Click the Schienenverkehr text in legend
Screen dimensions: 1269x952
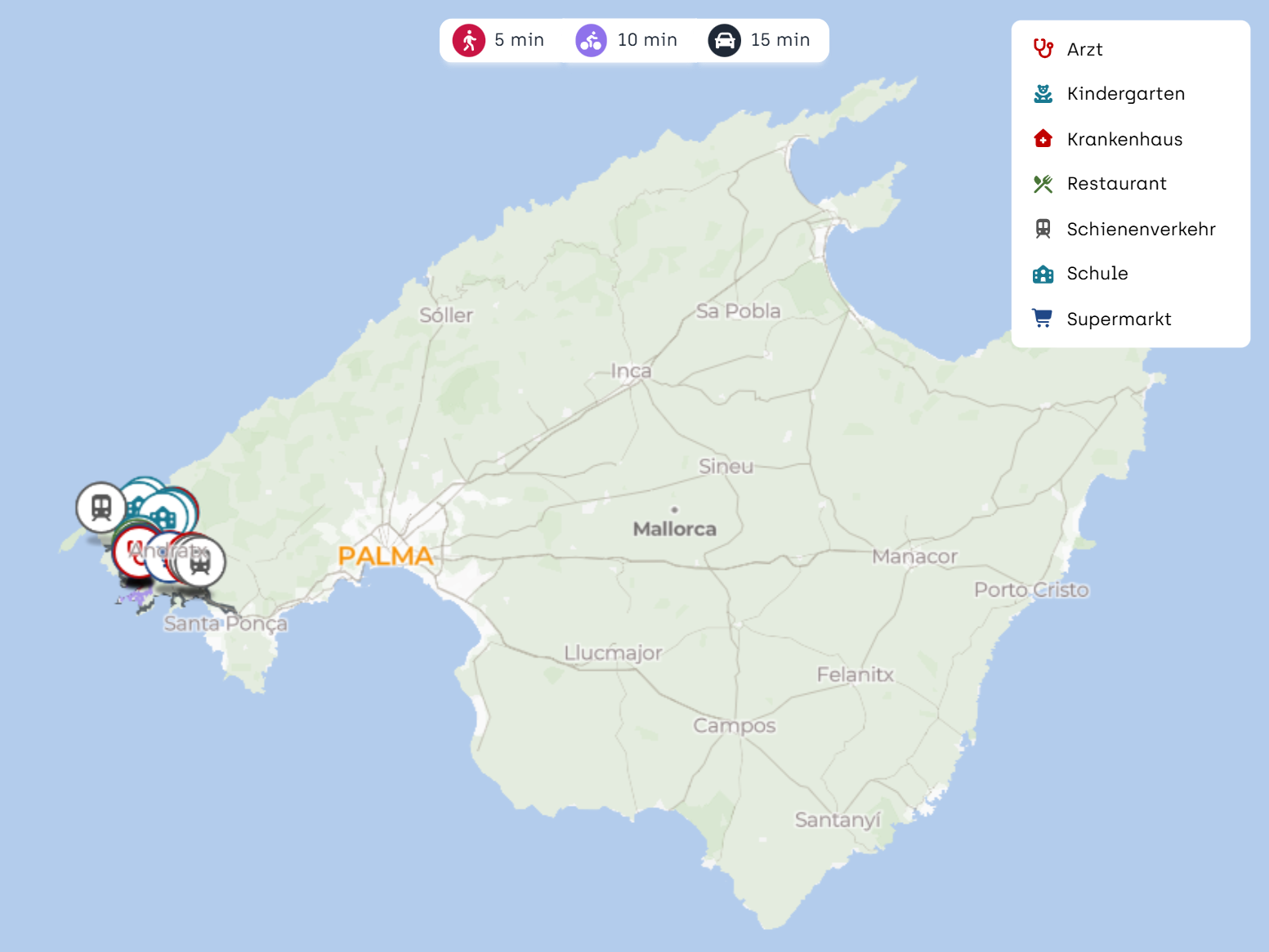pos(1141,229)
